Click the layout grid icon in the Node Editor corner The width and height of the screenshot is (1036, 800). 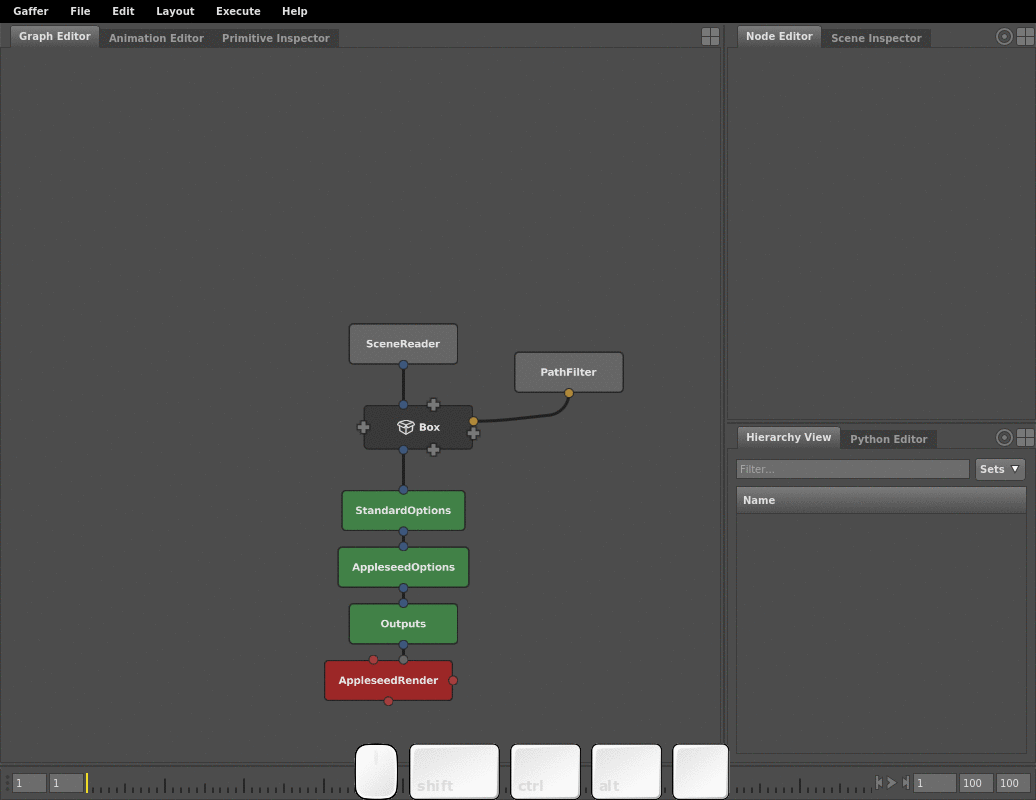(1026, 36)
